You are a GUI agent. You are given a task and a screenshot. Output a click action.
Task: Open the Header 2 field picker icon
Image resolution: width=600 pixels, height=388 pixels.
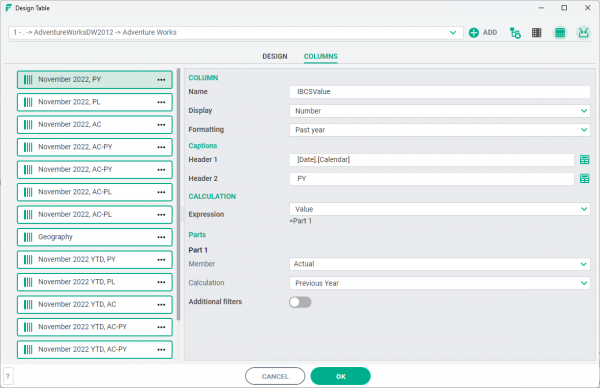click(584, 178)
